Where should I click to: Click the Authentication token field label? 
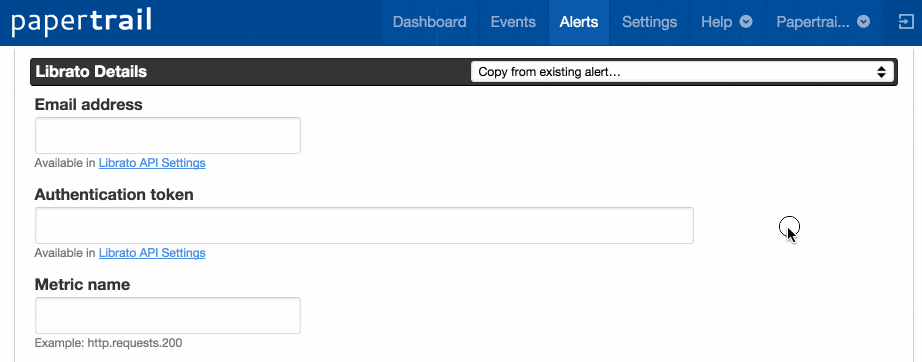(x=114, y=195)
